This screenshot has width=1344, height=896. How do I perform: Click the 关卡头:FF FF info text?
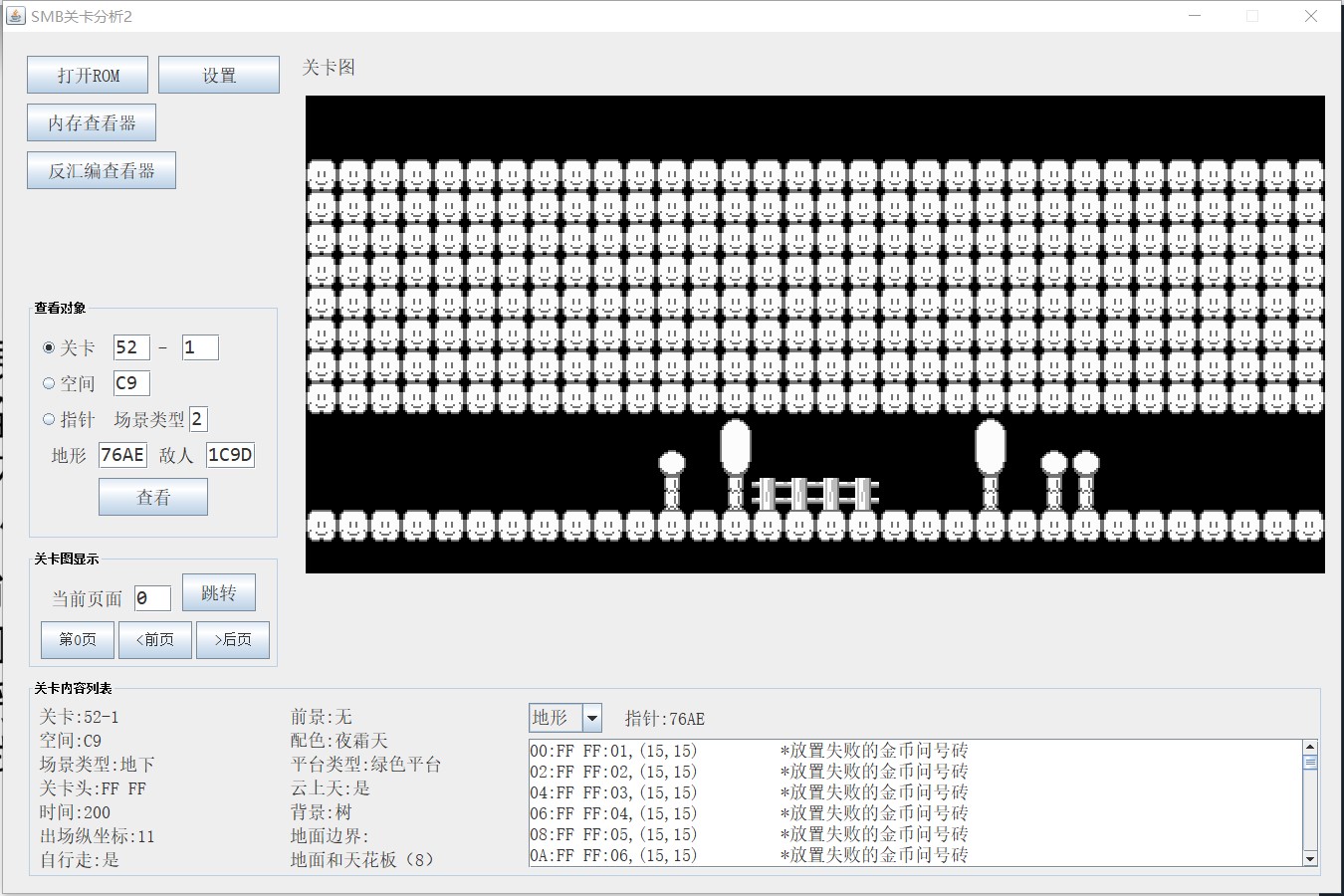click(x=94, y=788)
